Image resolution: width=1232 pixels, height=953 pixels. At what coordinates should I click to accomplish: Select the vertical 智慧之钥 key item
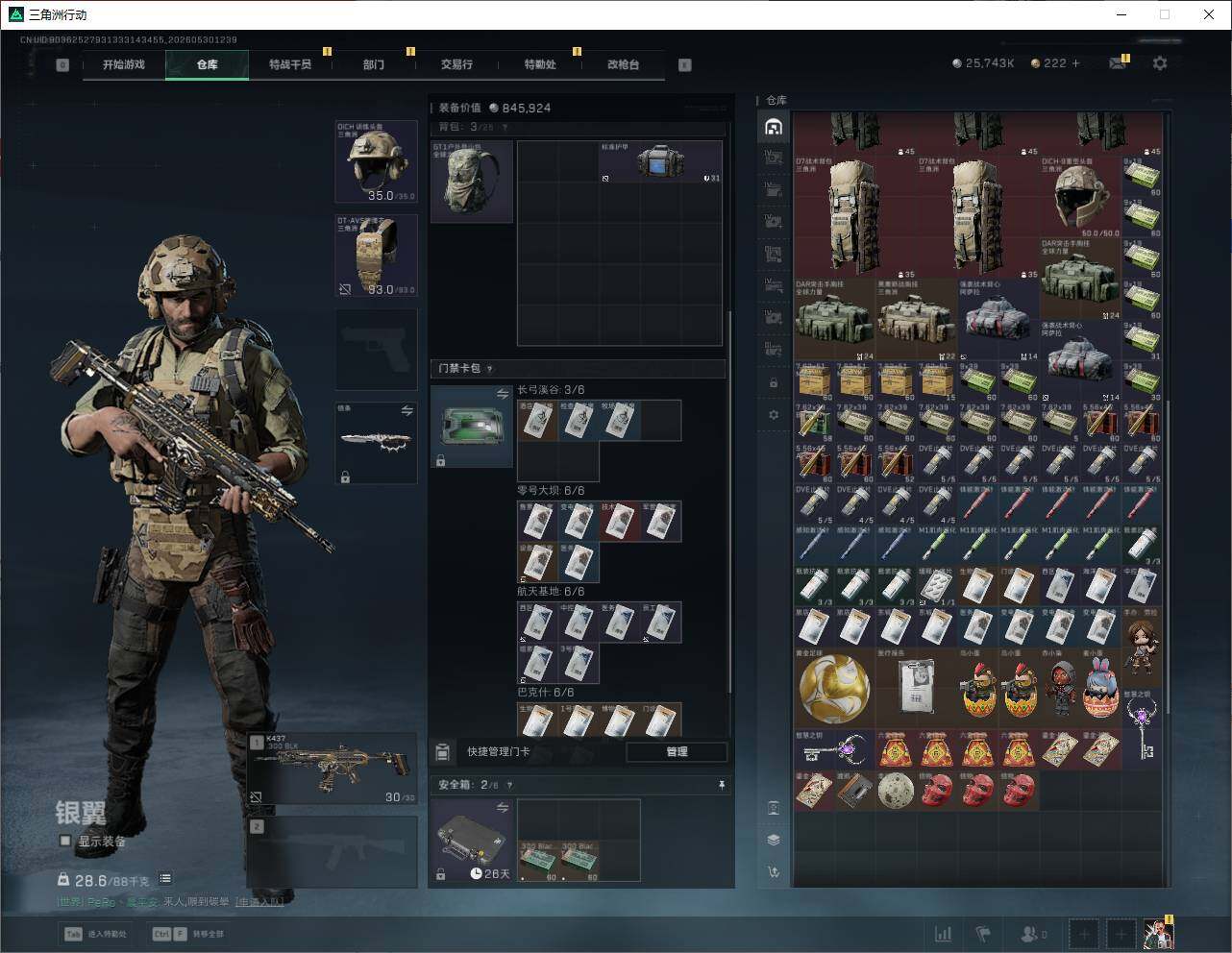pos(1142,728)
